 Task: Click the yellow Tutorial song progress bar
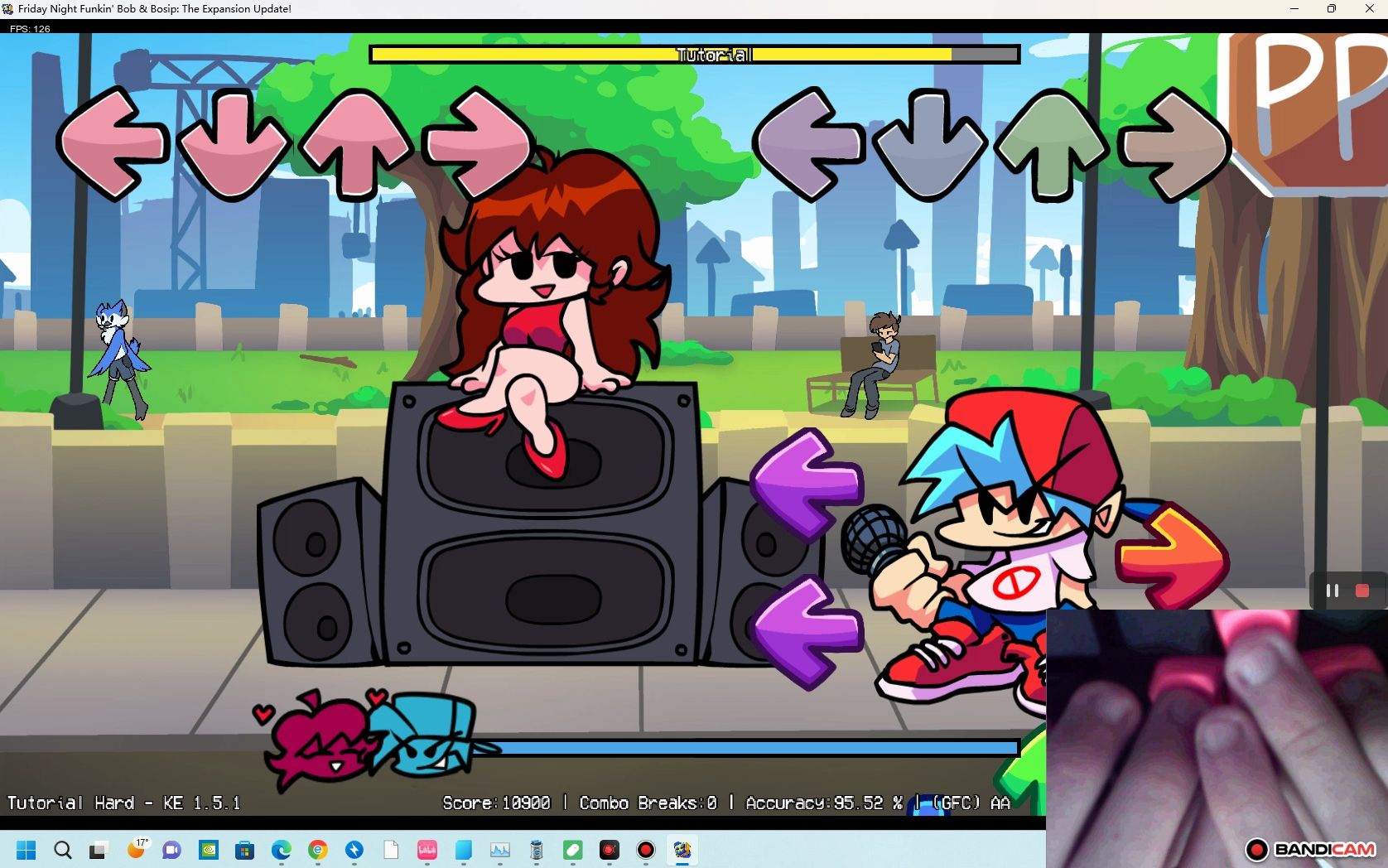[694, 54]
